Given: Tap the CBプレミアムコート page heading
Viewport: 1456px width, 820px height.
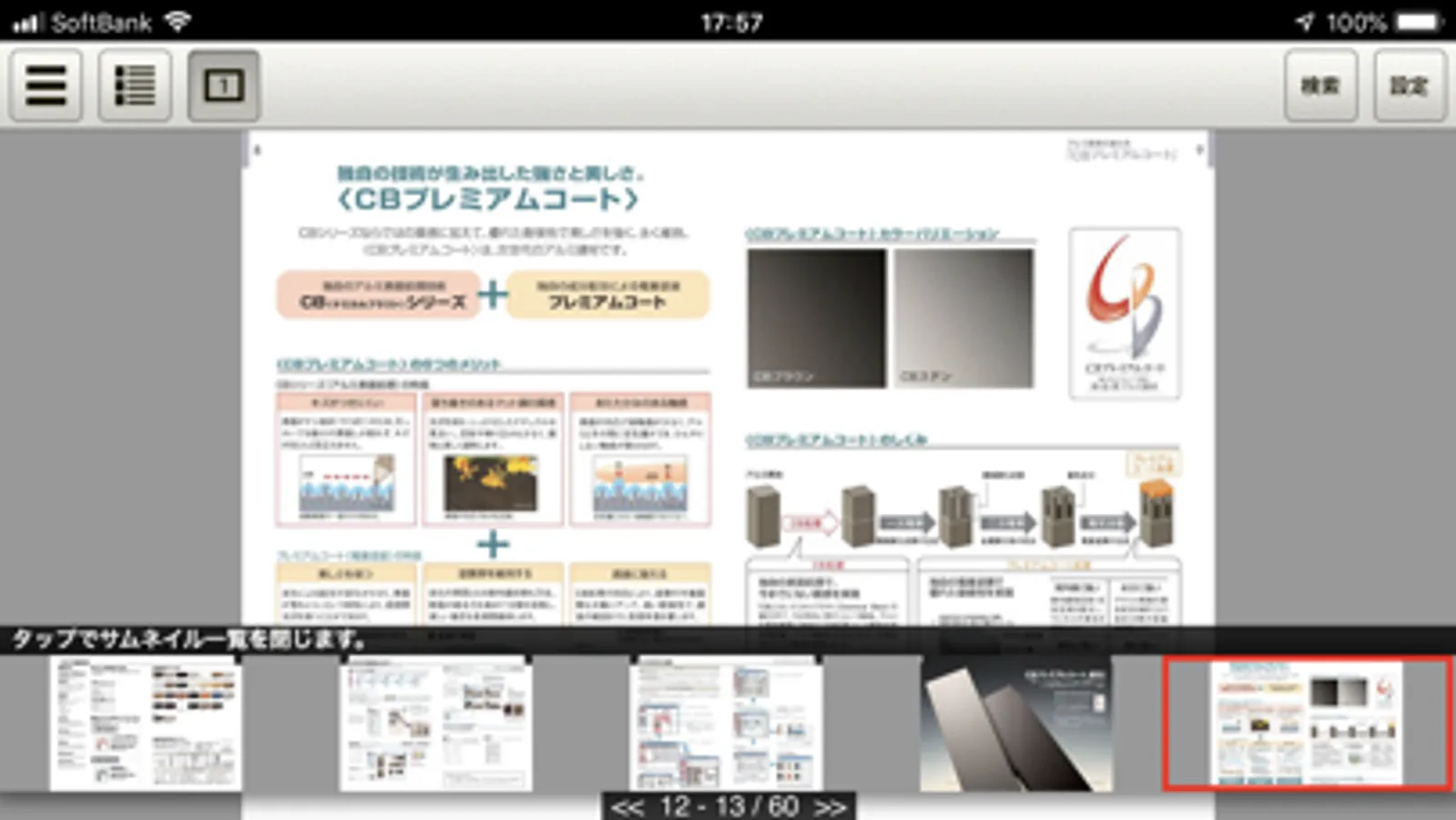Looking at the screenshot, I should [489, 199].
